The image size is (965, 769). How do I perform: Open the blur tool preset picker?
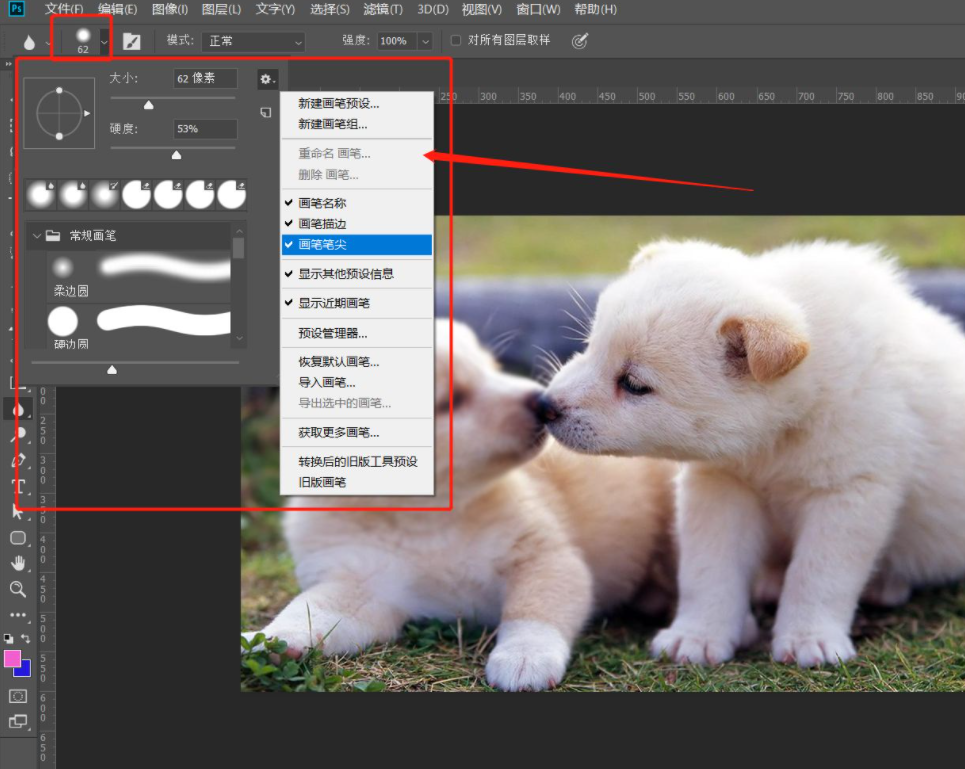[29, 42]
